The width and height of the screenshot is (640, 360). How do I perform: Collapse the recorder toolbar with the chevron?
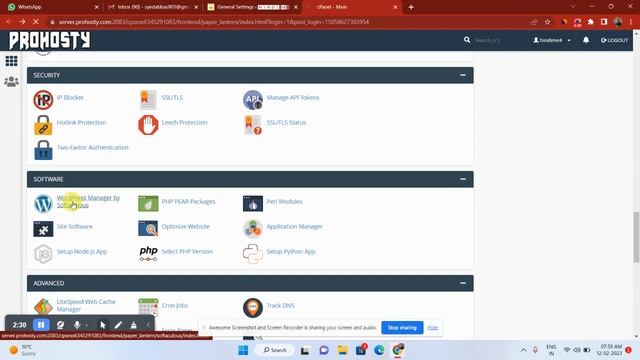(148, 325)
